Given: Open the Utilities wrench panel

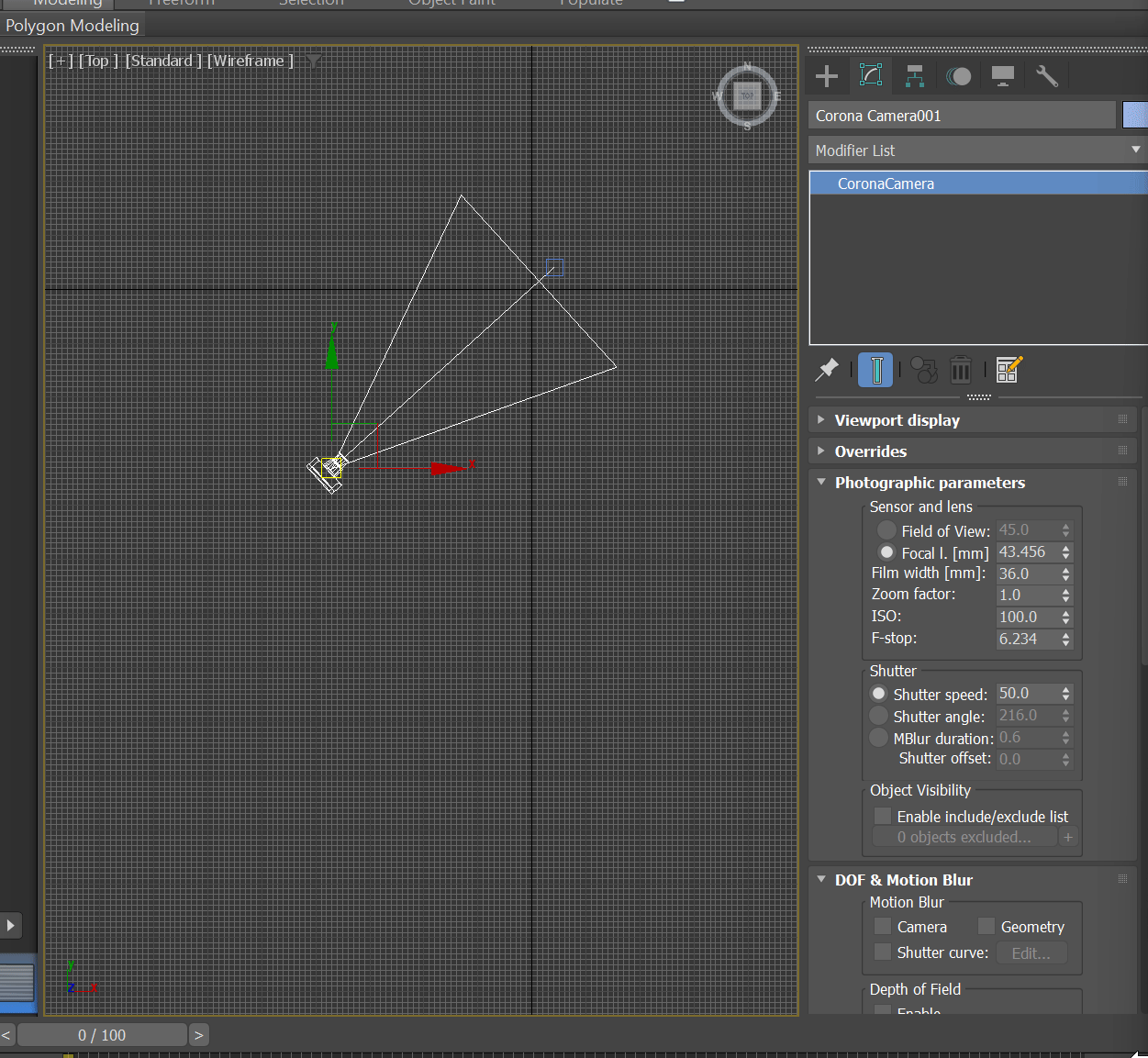Looking at the screenshot, I should tap(1046, 76).
